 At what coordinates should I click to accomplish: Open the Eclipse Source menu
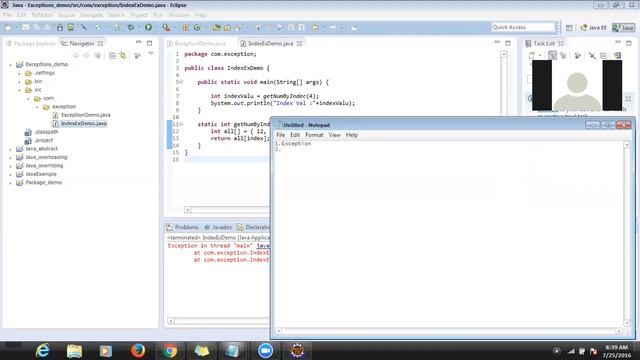pos(66,15)
